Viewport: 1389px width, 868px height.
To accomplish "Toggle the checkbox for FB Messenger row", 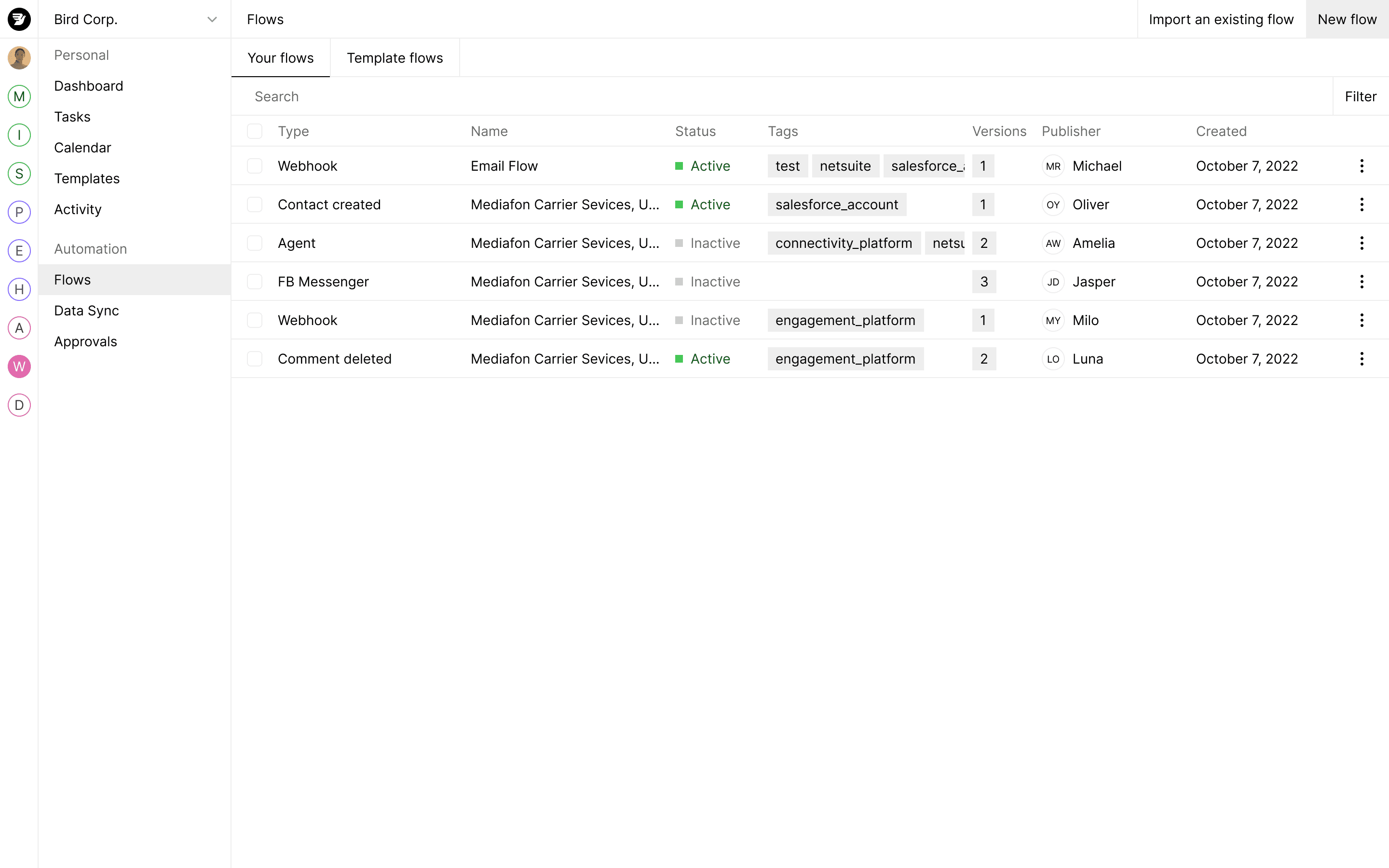I will (255, 281).
